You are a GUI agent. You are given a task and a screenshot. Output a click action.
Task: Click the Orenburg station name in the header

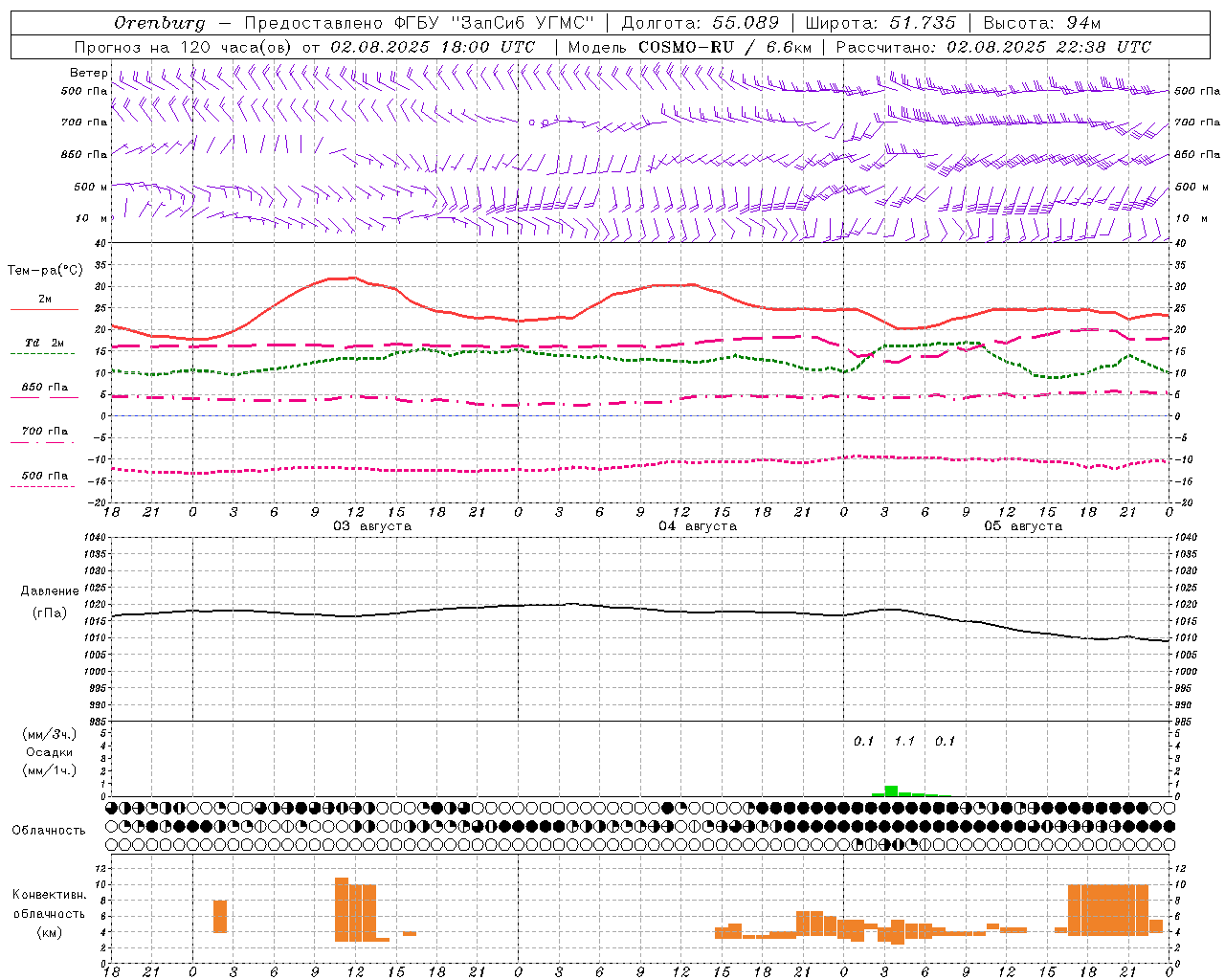click(159, 23)
